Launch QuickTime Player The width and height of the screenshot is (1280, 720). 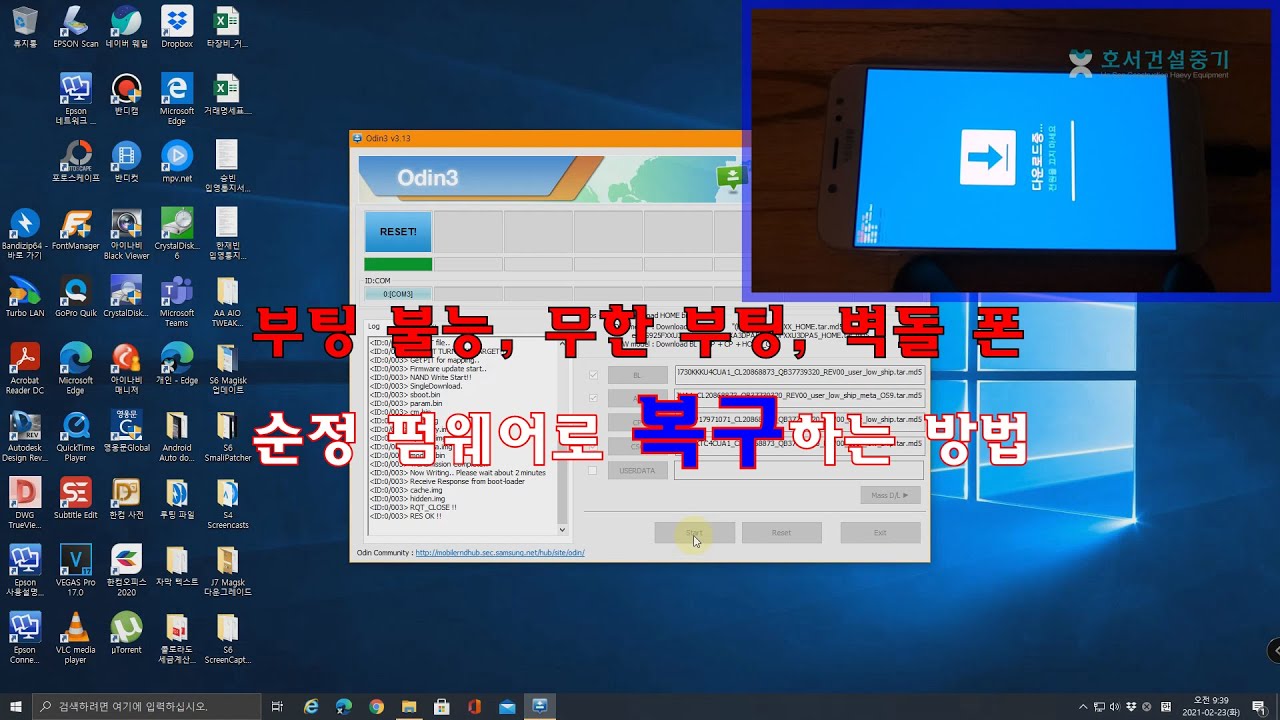(75, 437)
